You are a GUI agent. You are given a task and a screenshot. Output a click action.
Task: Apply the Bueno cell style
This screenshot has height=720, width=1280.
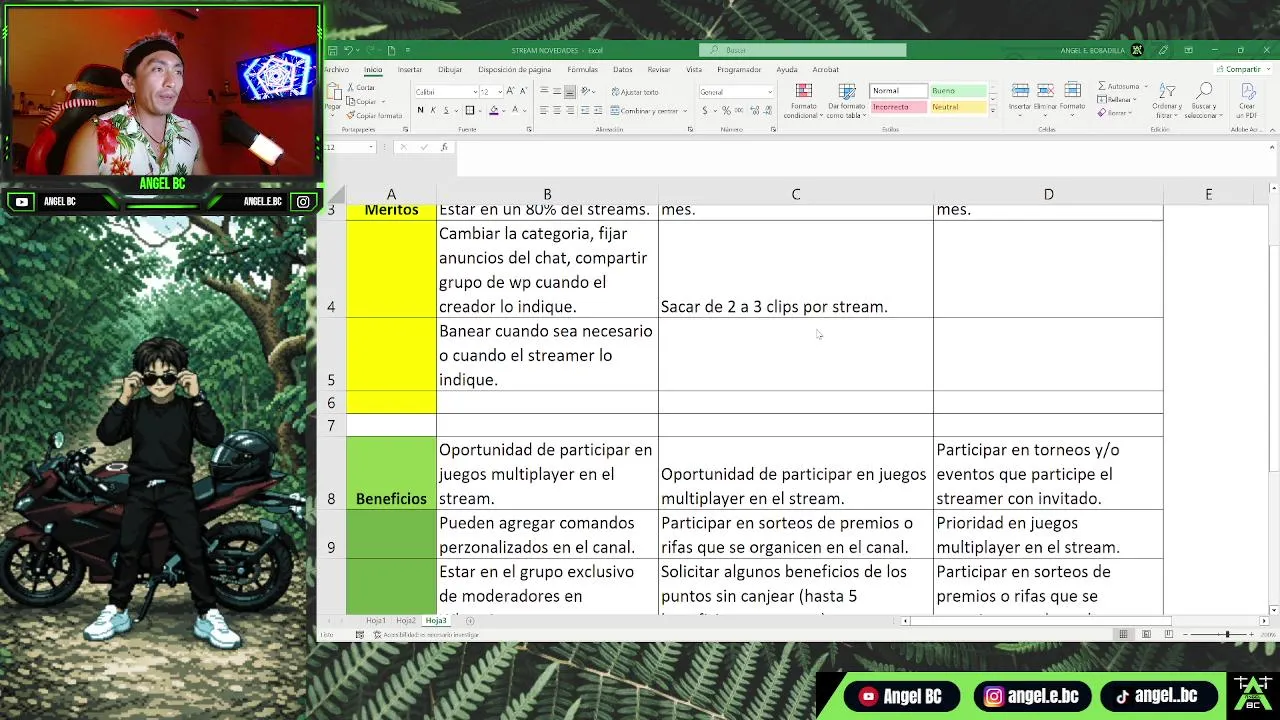(x=958, y=90)
